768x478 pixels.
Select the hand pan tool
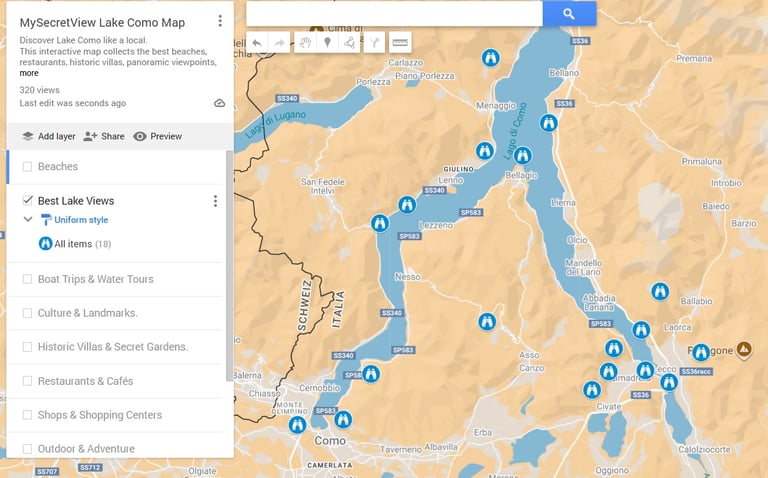(x=305, y=43)
